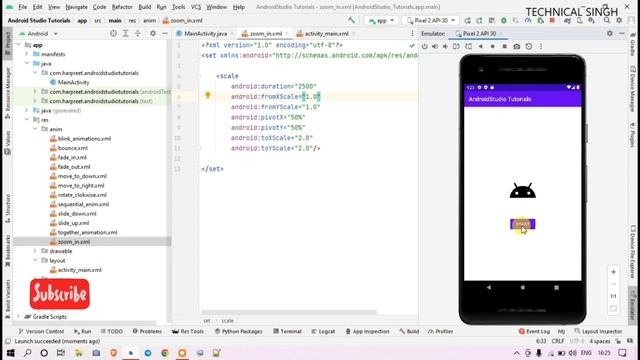Collapse the layout folder
Image resolution: width=640 pixels, height=360 pixels.
click(35, 260)
